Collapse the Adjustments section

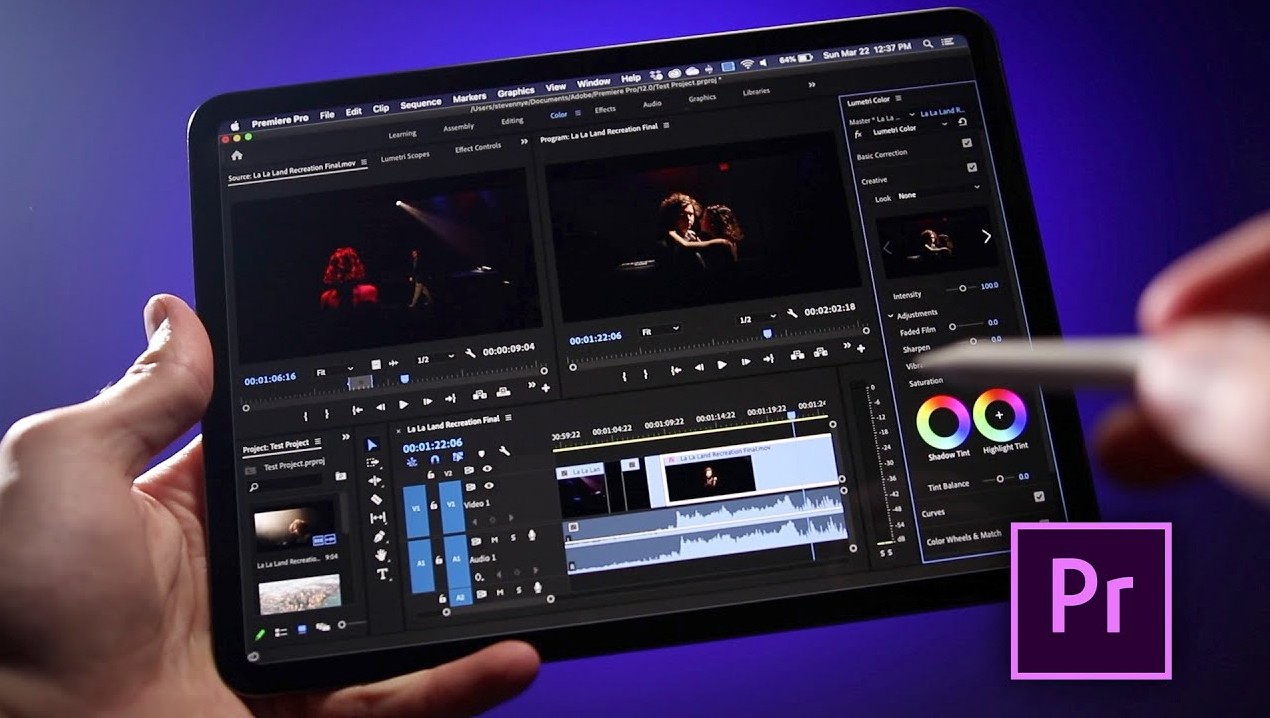[x=891, y=315]
